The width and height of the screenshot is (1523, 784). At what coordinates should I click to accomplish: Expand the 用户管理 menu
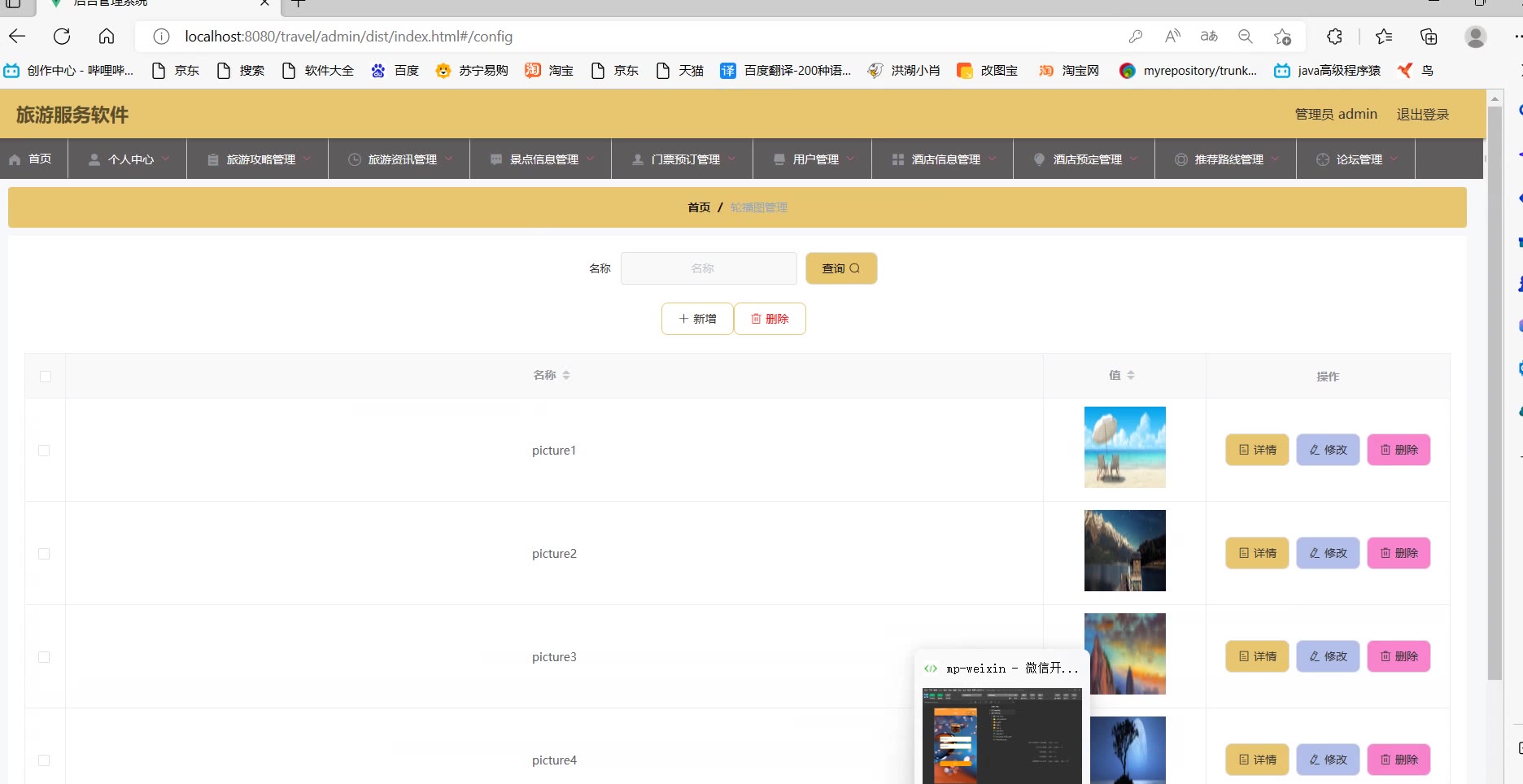pos(813,159)
